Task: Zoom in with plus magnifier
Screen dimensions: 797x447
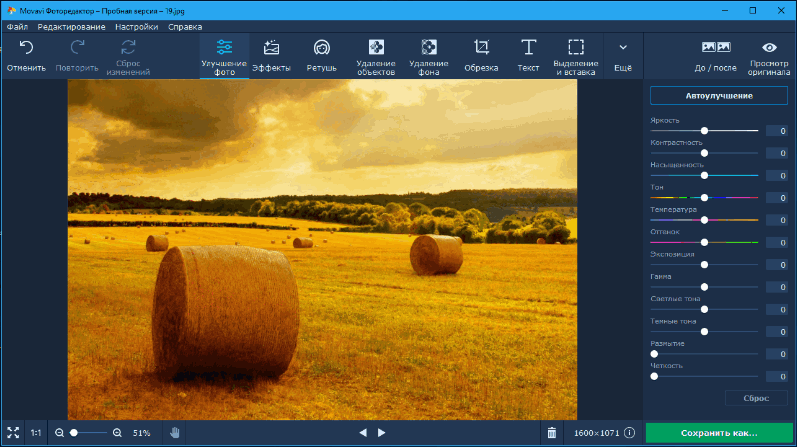Action: [117, 433]
